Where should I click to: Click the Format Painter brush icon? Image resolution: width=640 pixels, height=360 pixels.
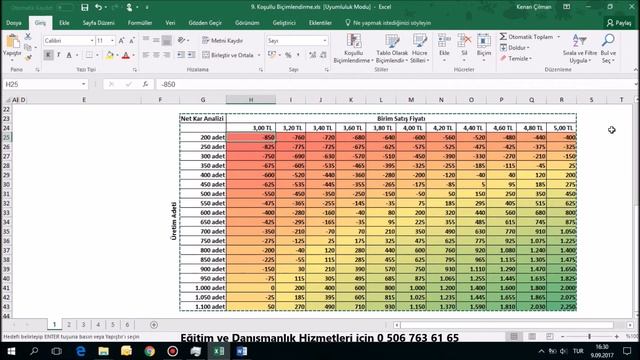(28, 58)
